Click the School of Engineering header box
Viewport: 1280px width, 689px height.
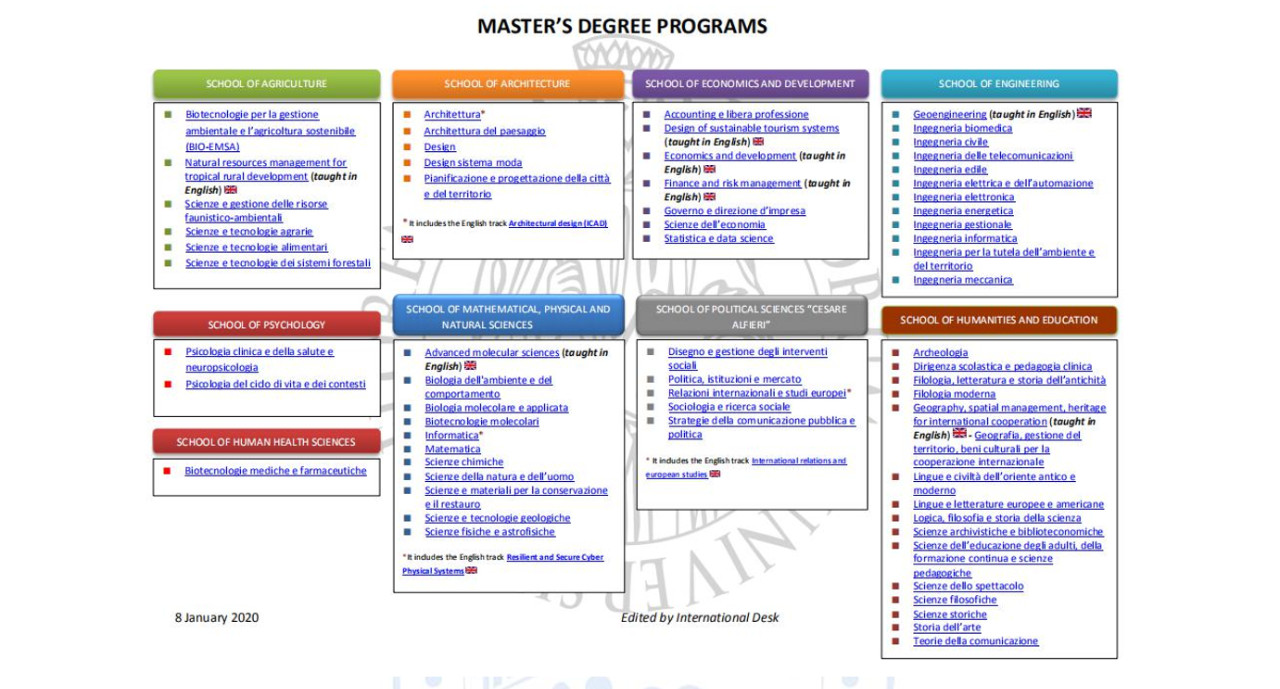[998, 84]
